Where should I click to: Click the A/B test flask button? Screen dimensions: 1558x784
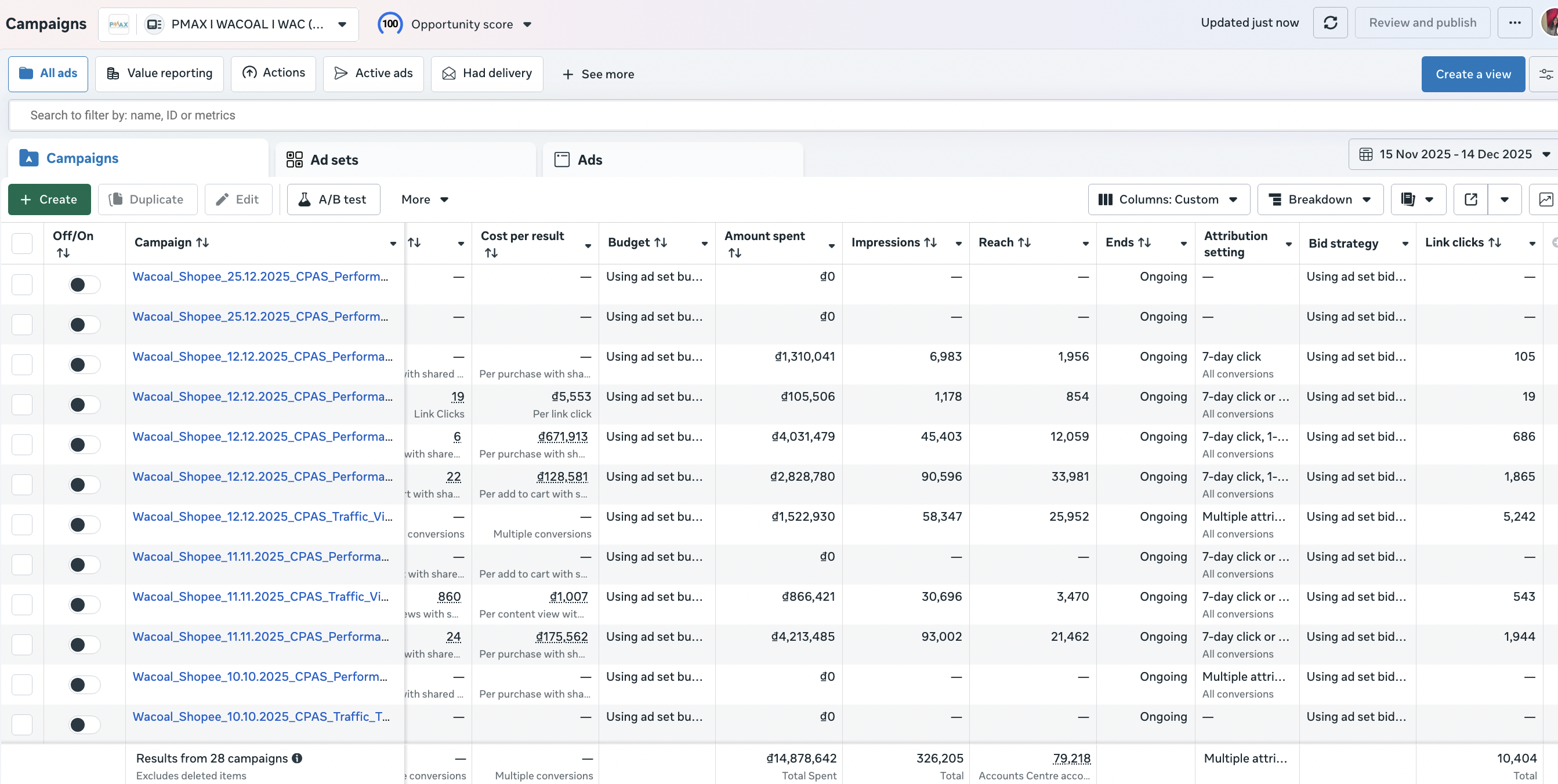334,199
